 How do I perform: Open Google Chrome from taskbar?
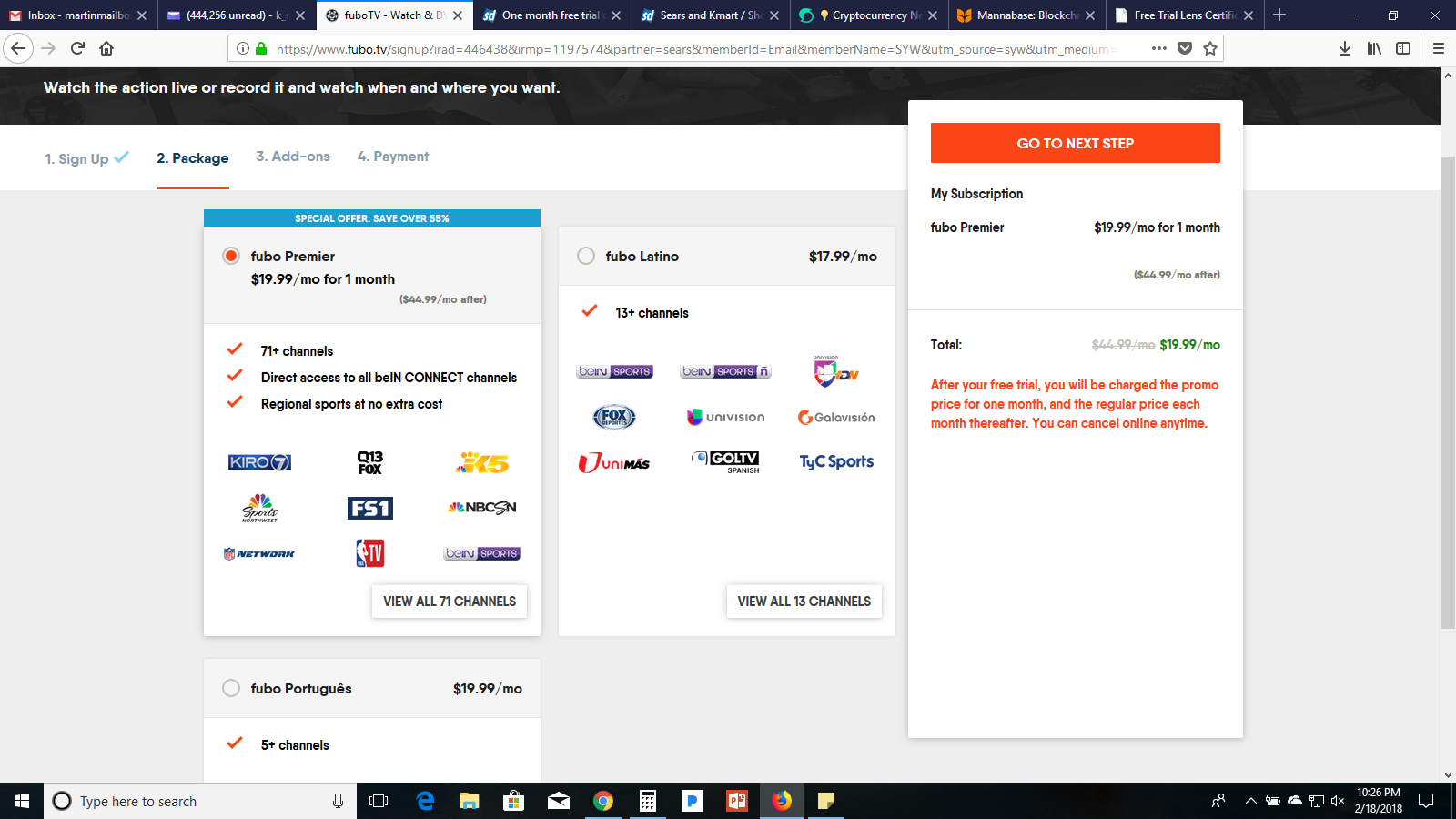click(x=603, y=801)
